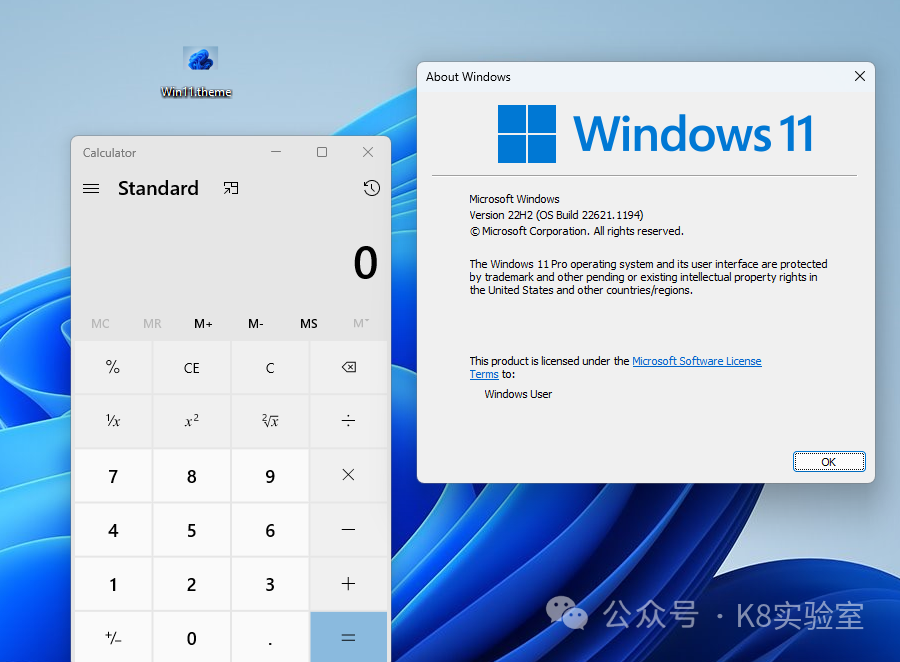Click digit 6 on the keypad
The width and height of the screenshot is (900, 662).
click(270, 529)
